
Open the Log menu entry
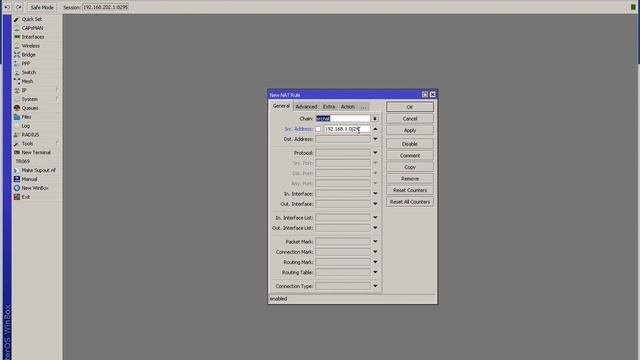[x=25, y=126]
